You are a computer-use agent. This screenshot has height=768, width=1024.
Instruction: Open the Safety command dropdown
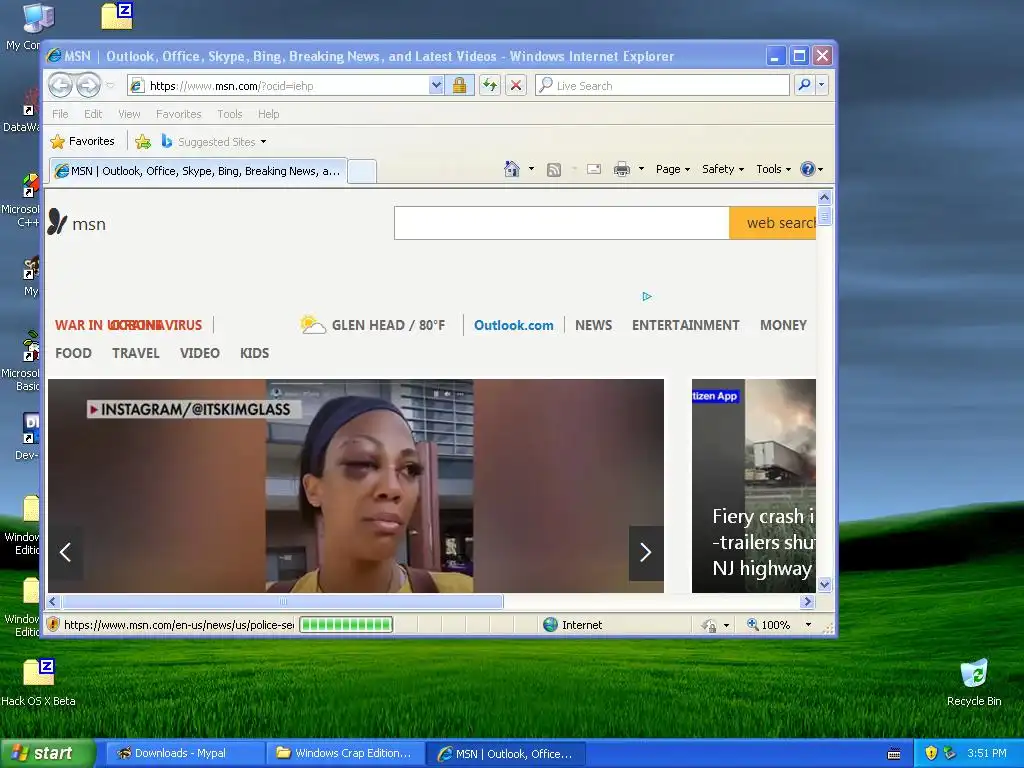coord(723,169)
